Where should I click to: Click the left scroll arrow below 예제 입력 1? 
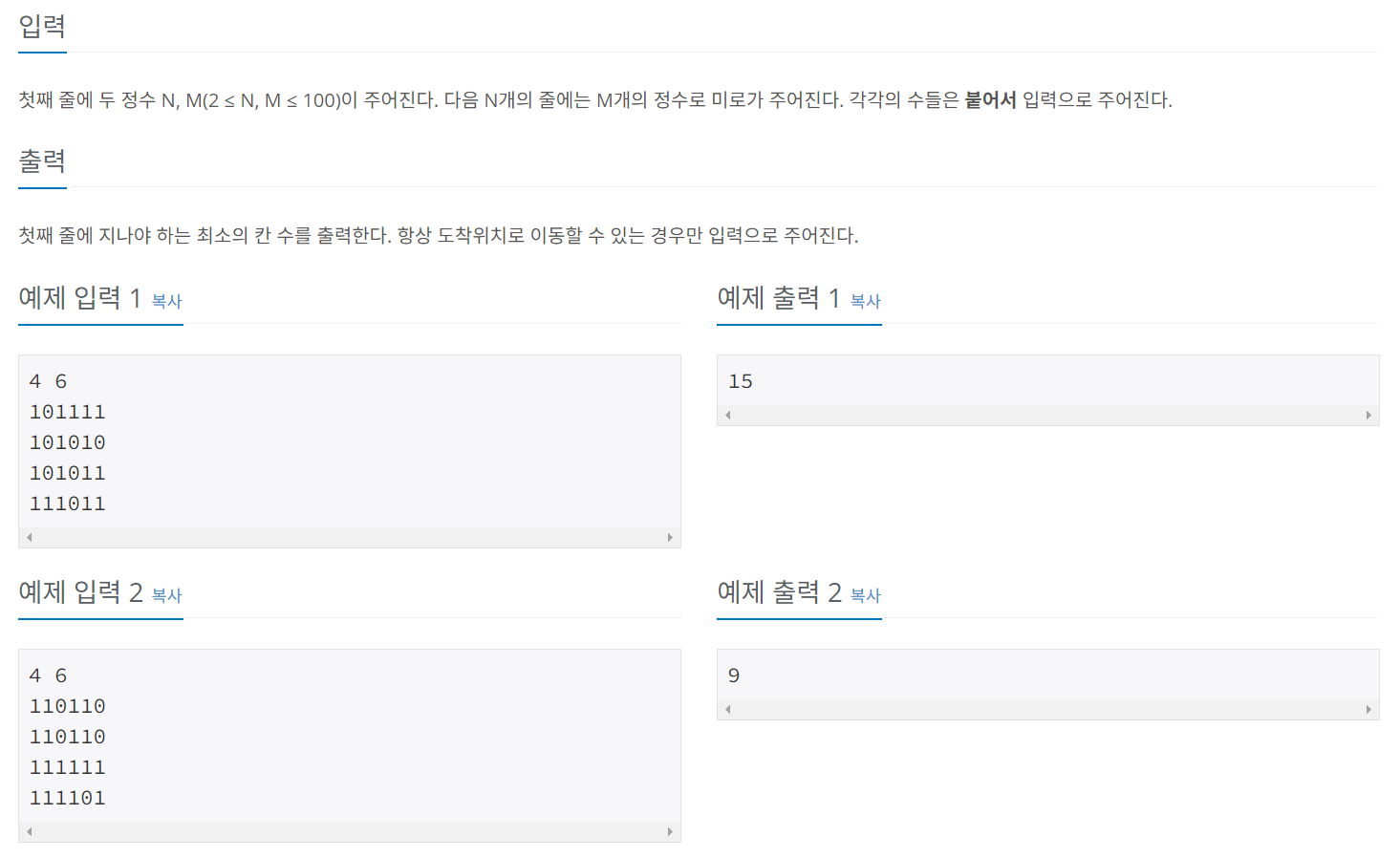[x=30, y=538]
